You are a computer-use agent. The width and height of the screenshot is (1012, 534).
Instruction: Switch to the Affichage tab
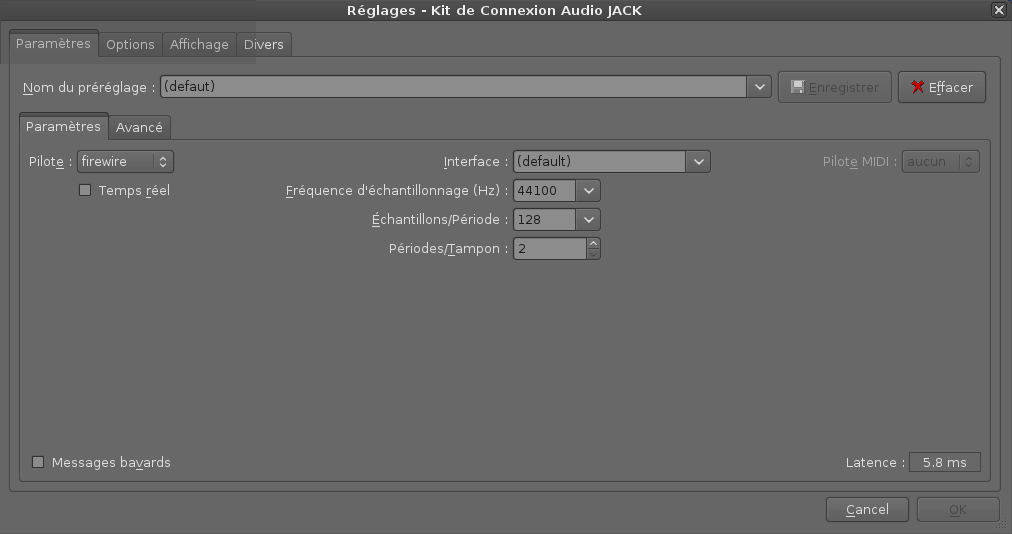pos(199,45)
